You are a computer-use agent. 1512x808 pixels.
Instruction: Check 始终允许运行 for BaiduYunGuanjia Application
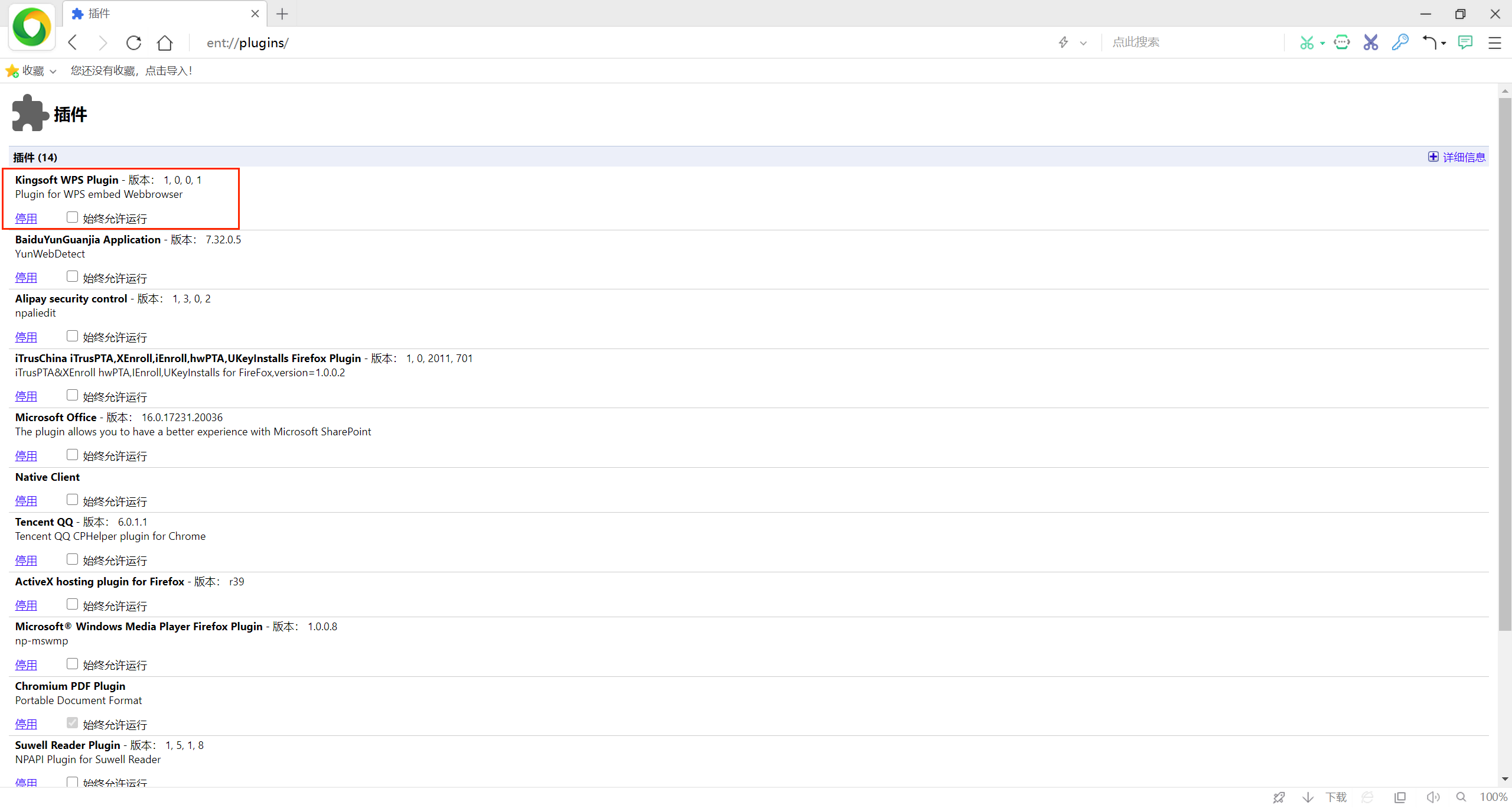pos(72,276)
